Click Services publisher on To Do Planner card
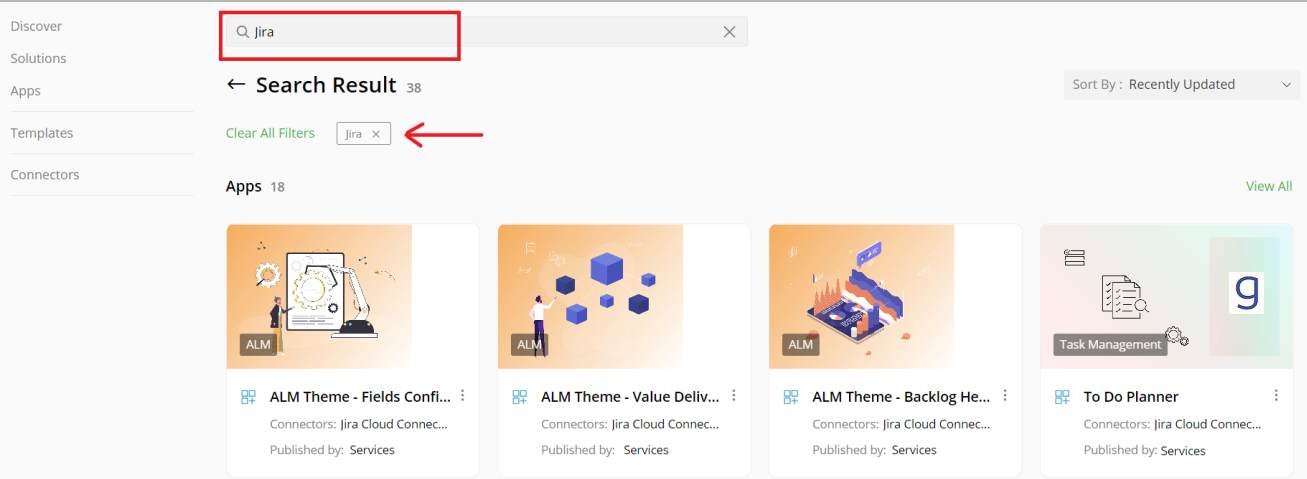 [x=1183, y=451]
